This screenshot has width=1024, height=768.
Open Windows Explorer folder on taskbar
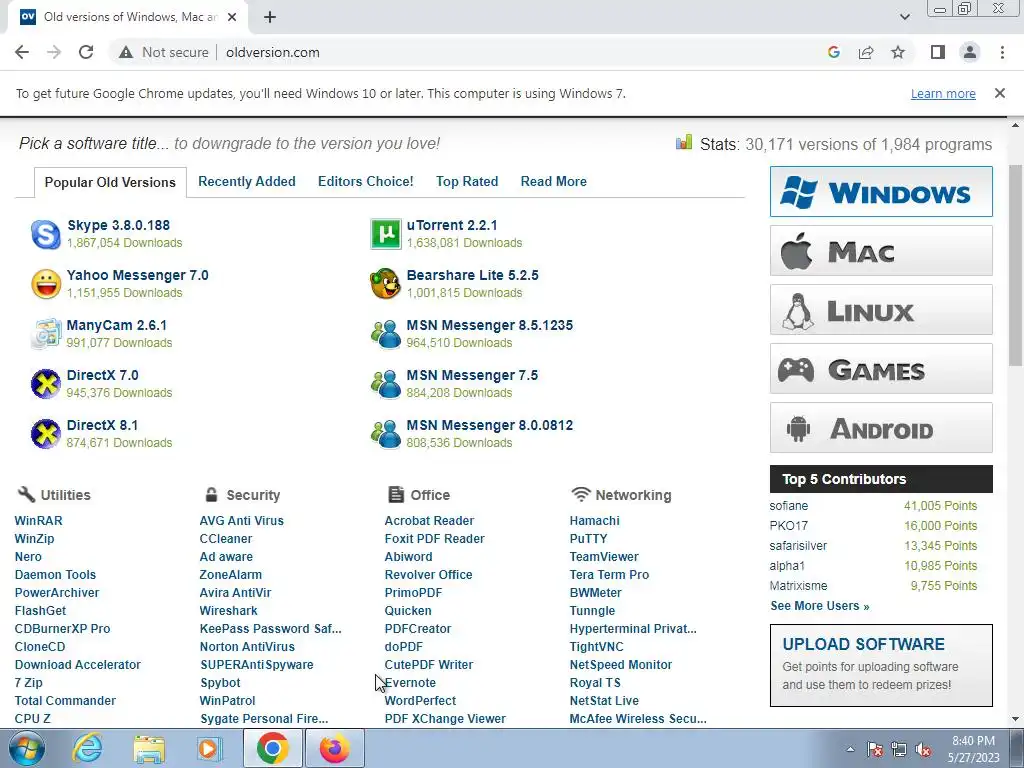tap(149, 748)
